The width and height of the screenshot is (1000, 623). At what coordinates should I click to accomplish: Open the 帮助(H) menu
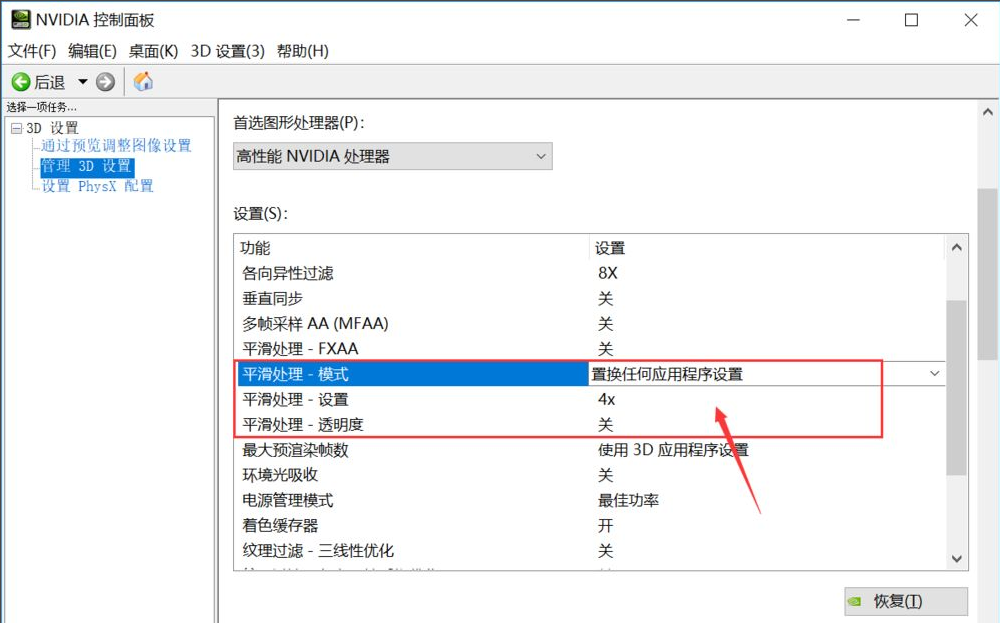click(x=303, y=51)
